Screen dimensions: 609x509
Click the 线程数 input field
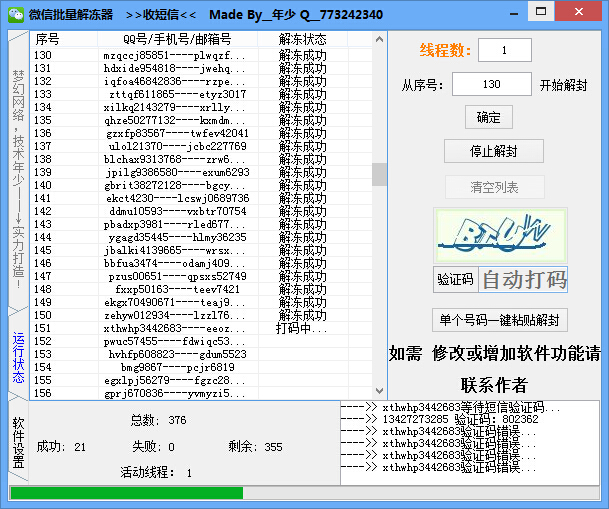tap(505, 50)
